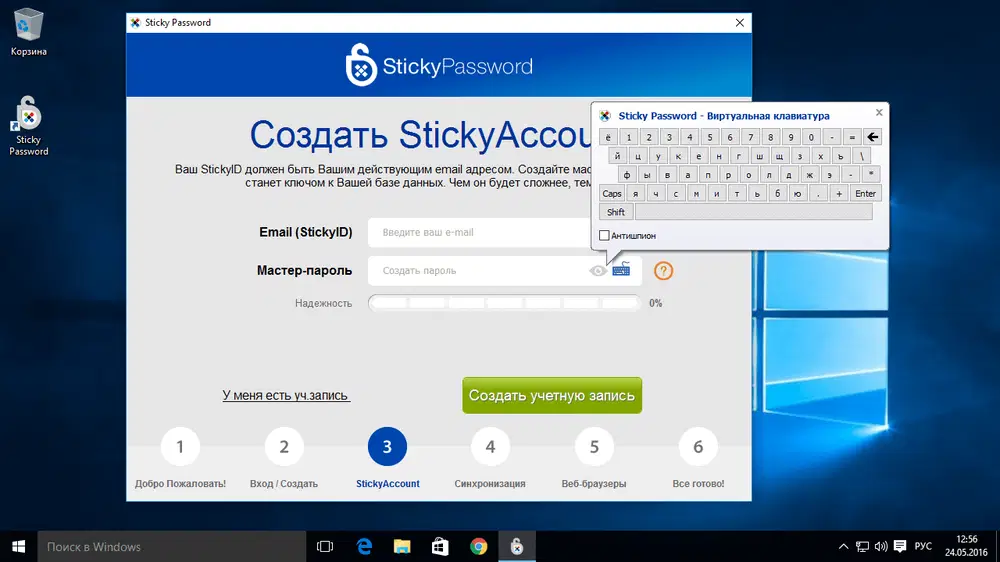Tap the period key on virtual keyboard
Screen dimensions: 1000x562
[x=818, y=193]
